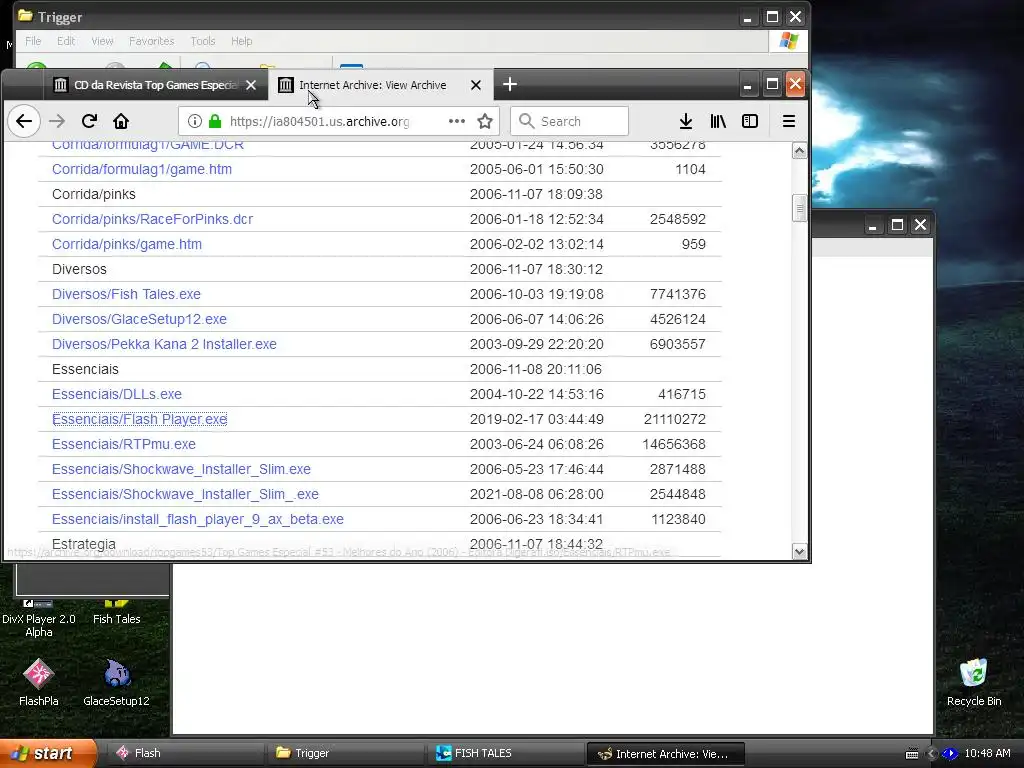Screen dimensions: 1024x768
Task: Switch to FISH TALES taskbar button
Action: tap(505, 753)
